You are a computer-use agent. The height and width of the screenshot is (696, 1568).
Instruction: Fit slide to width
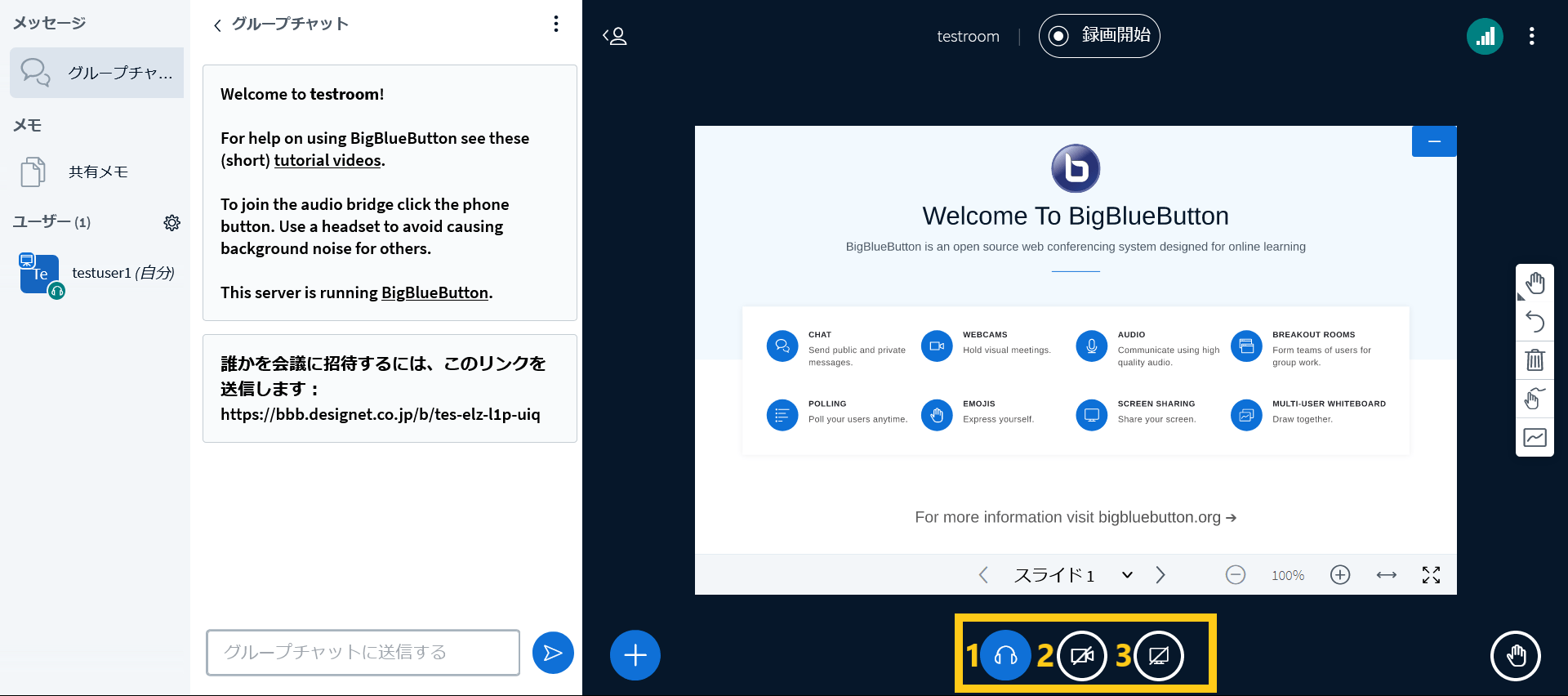point(1387,575)
